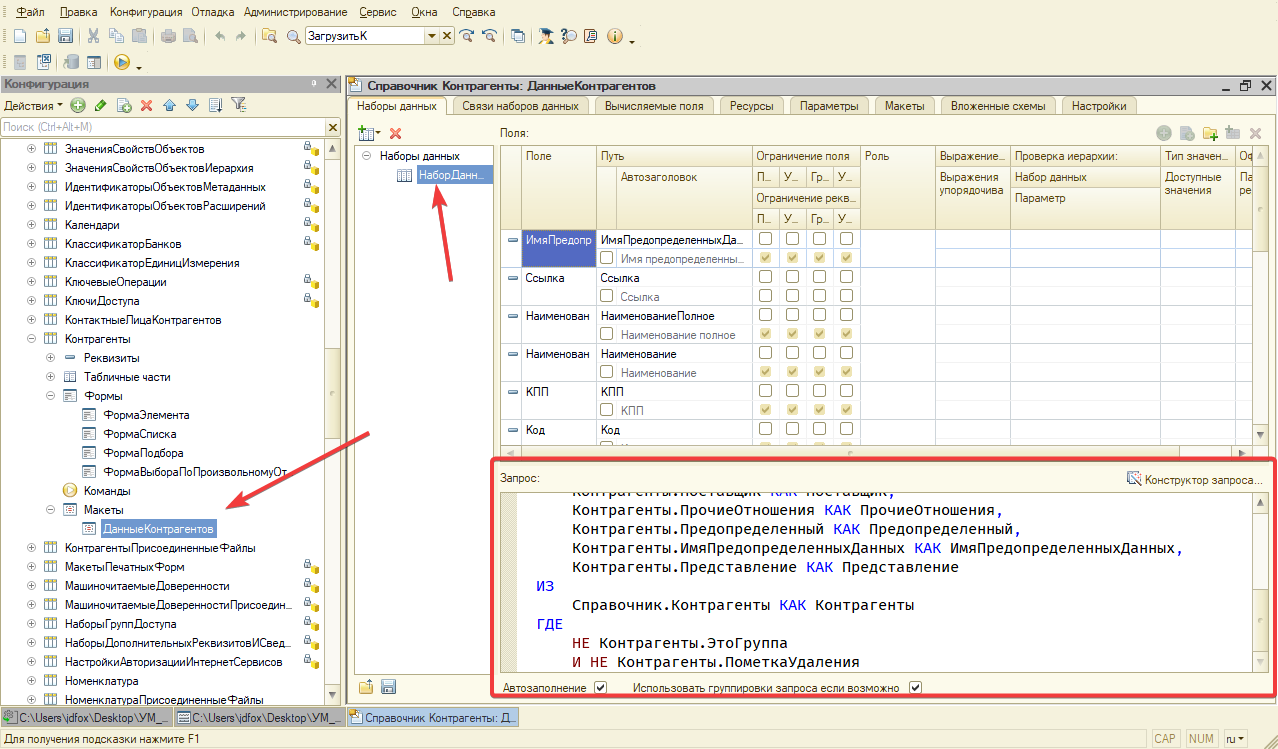Collapse the Контрагенты tree node
The height and width of the screenshot is (749, 1278).
click(31, 339)
